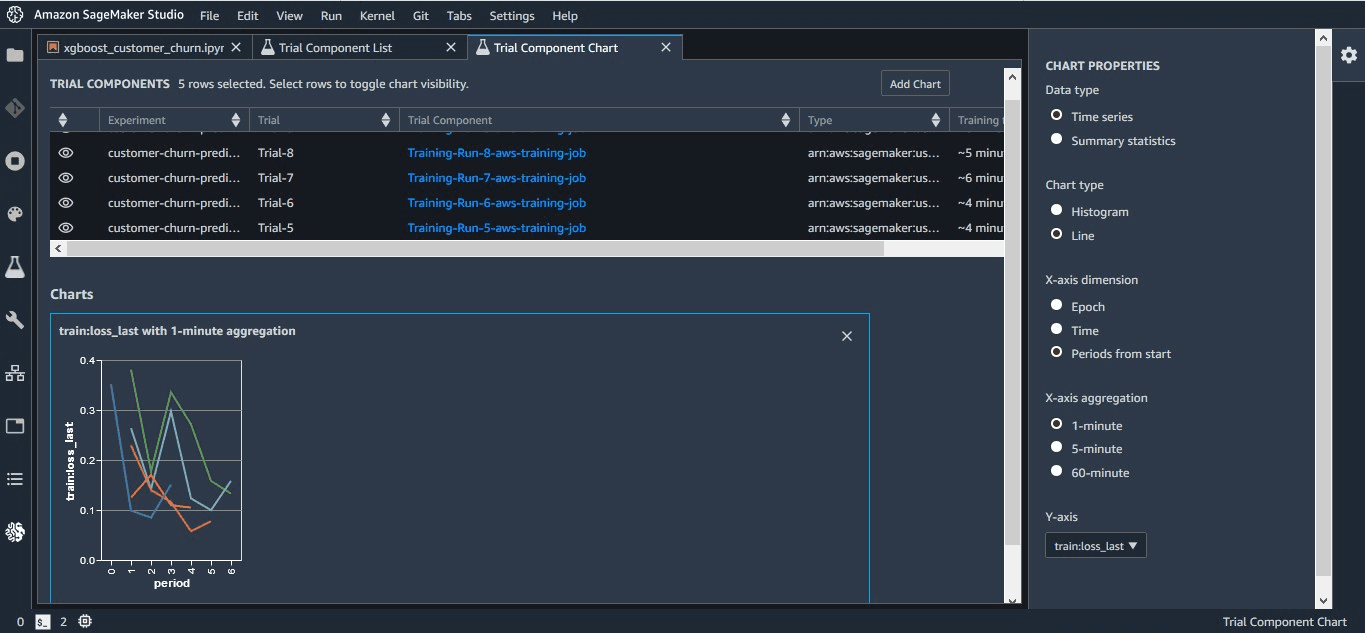Sort by the Experiment column arrows
This screenshot has width=1365, height=633.
click(x=236, y=120)
